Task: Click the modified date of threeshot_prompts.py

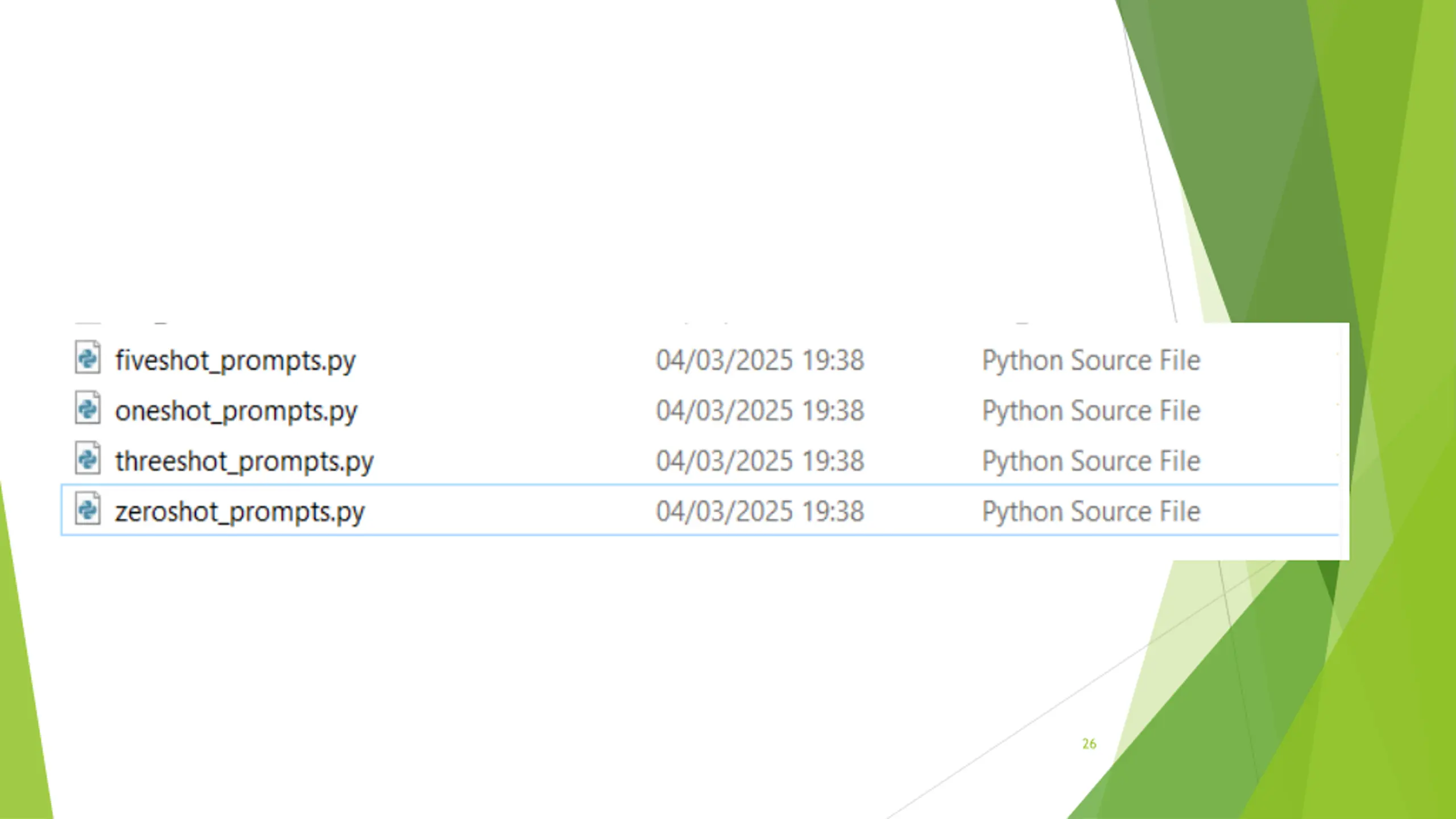Action: (x=760, y=461)
